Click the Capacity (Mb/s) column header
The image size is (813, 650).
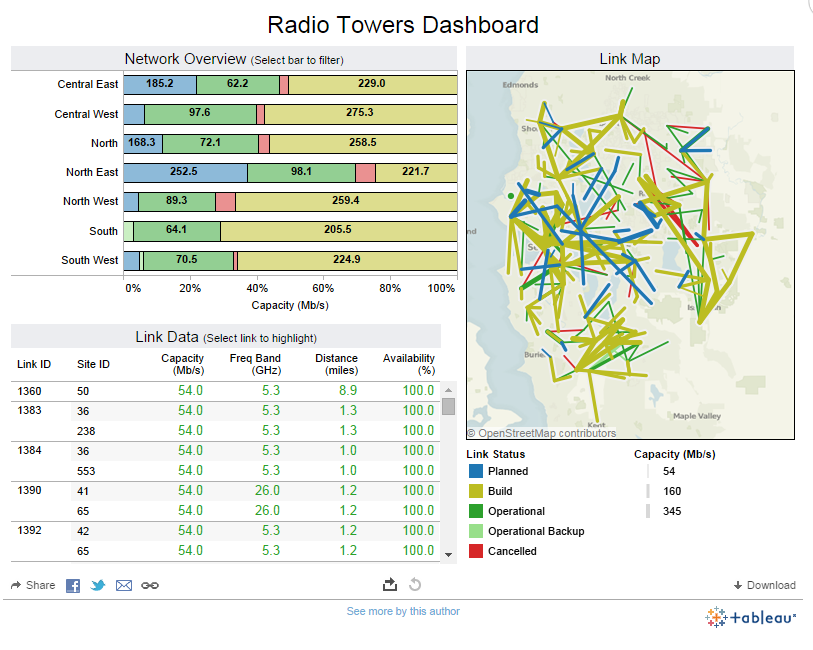183,364
